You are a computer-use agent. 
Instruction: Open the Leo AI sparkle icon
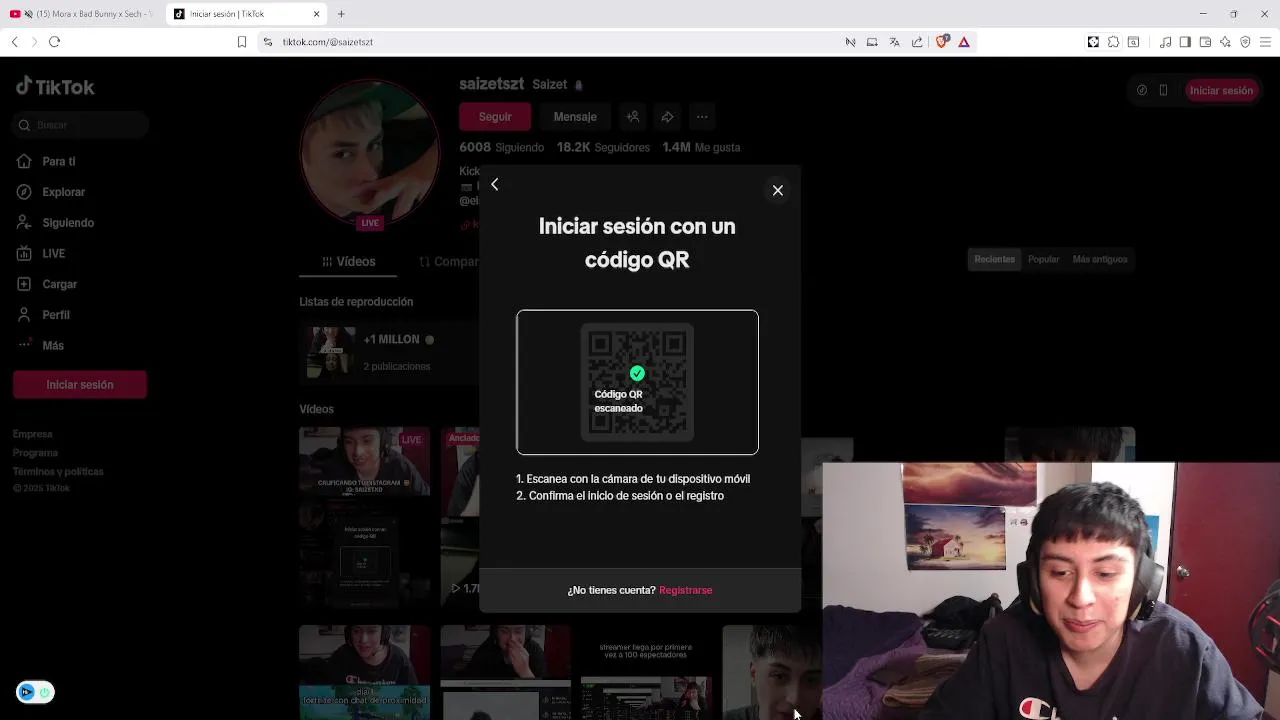coord(1225,42)
